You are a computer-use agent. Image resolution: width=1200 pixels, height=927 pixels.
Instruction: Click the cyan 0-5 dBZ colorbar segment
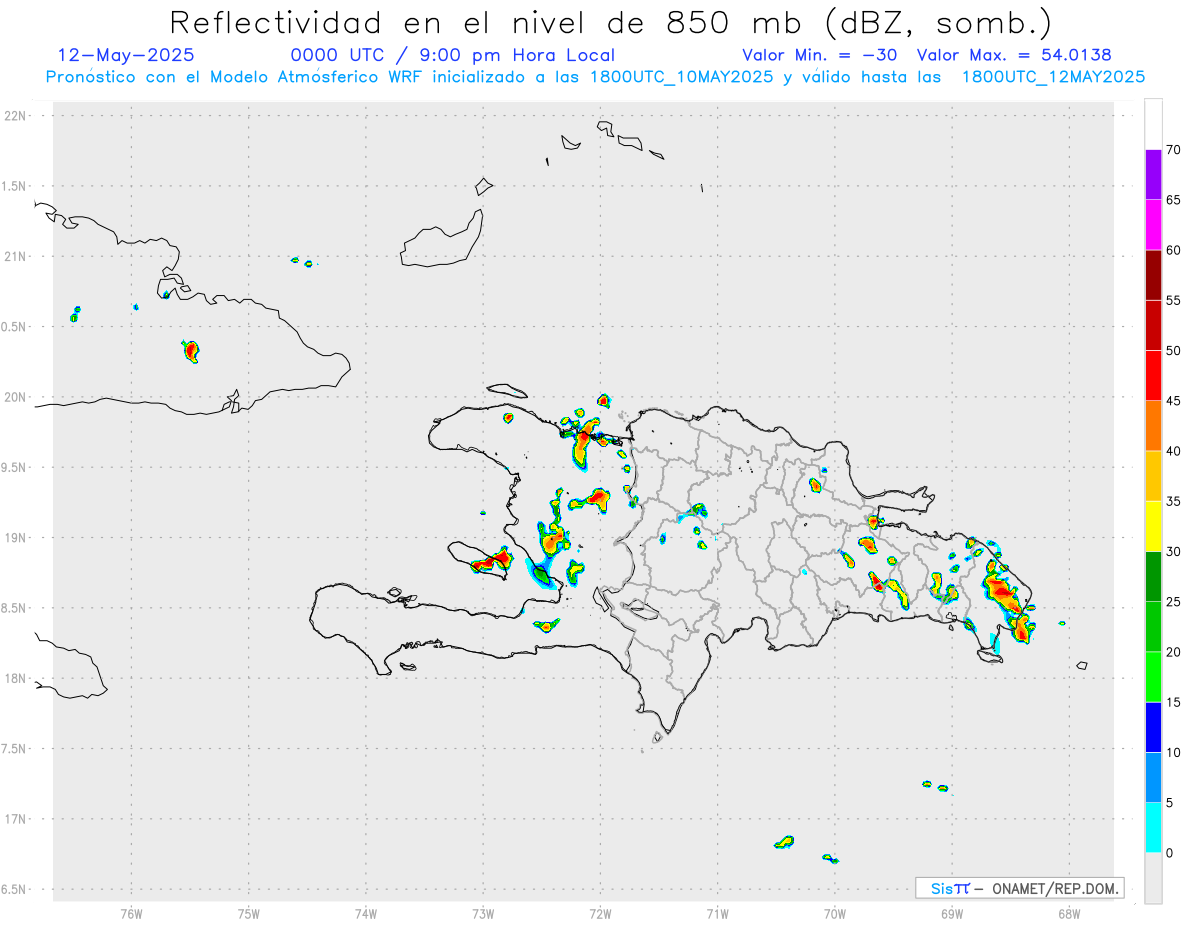1153,828
